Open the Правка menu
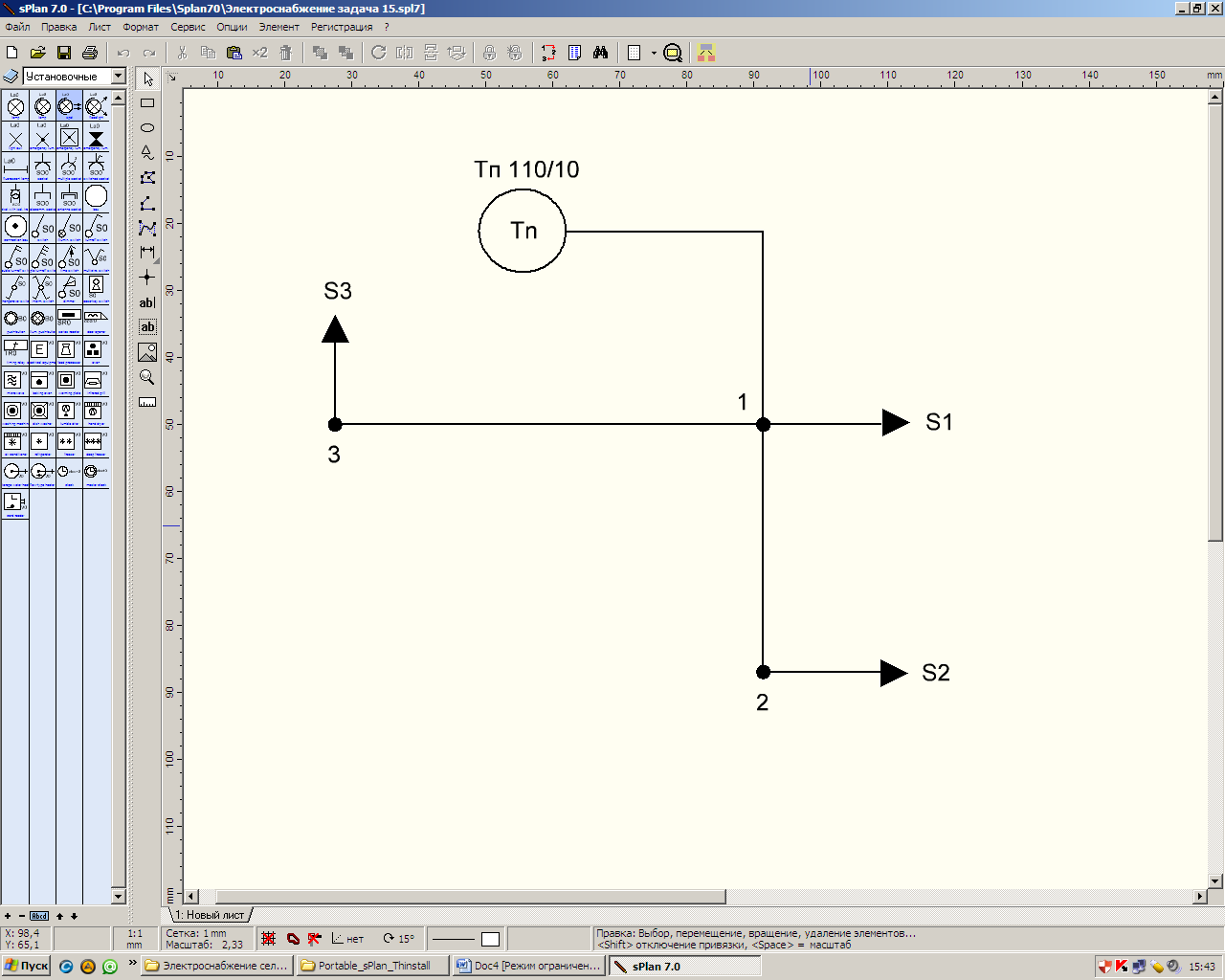 coord(58,27)
